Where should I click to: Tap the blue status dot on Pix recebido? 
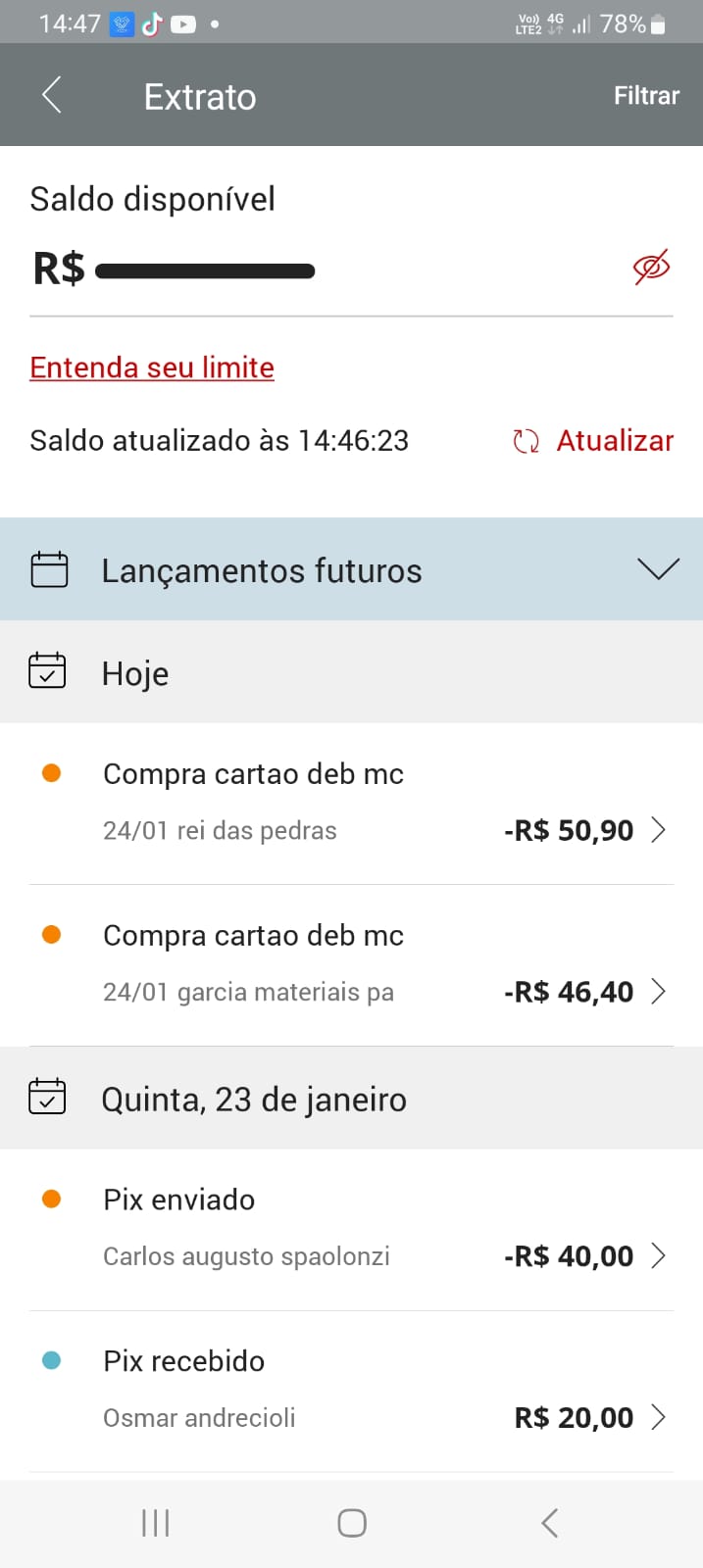(51, 1360)
